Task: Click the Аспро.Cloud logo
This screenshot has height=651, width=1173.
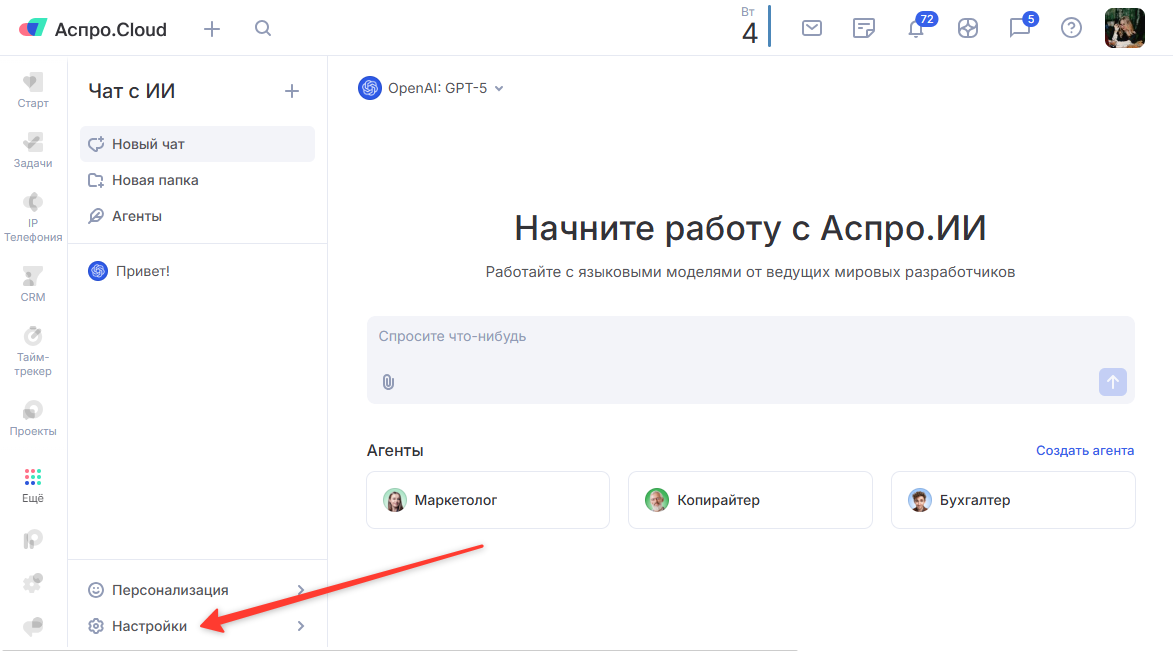Action: pos(93,29)
